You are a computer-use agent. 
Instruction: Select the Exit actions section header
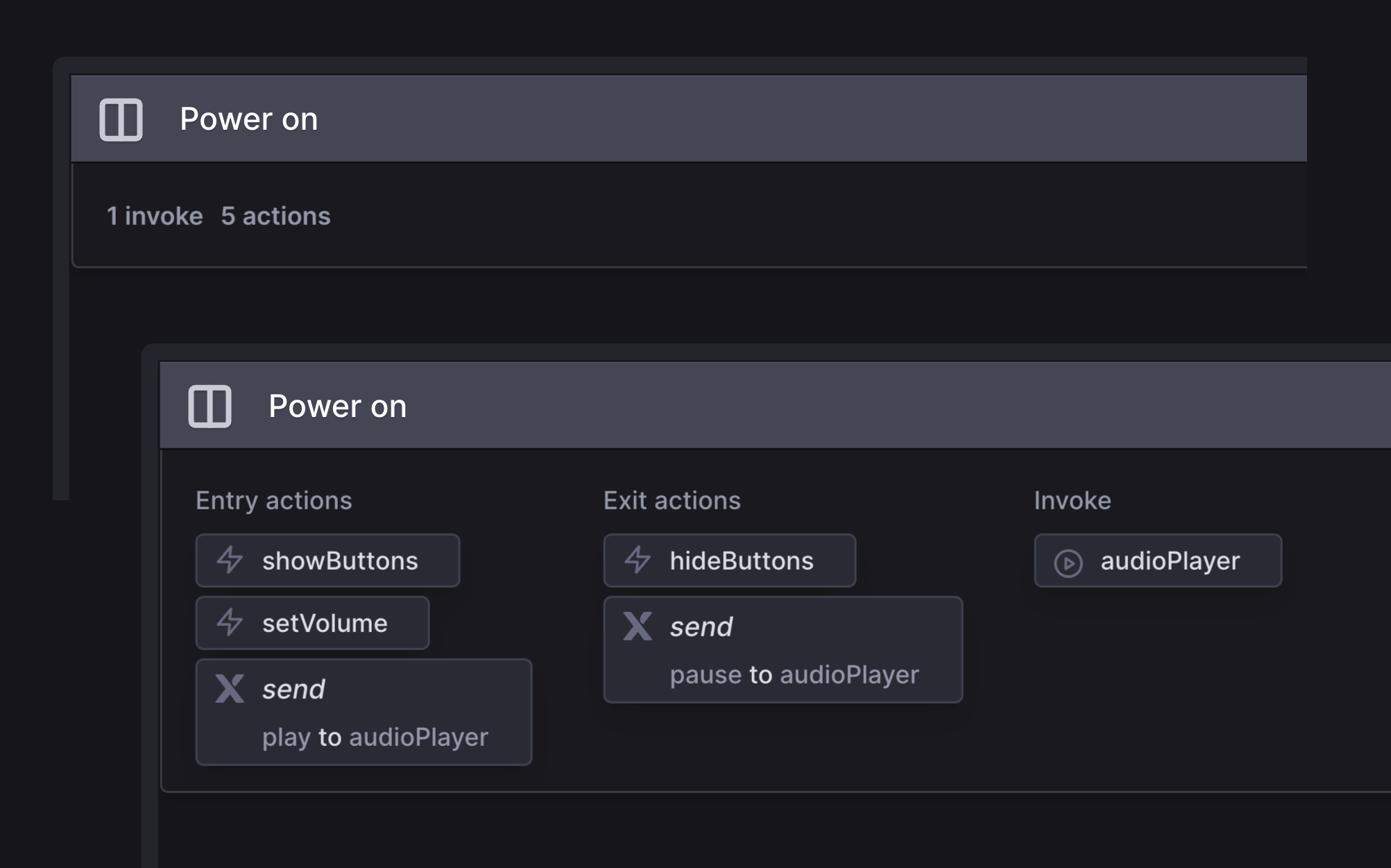(x=672, y=500)
